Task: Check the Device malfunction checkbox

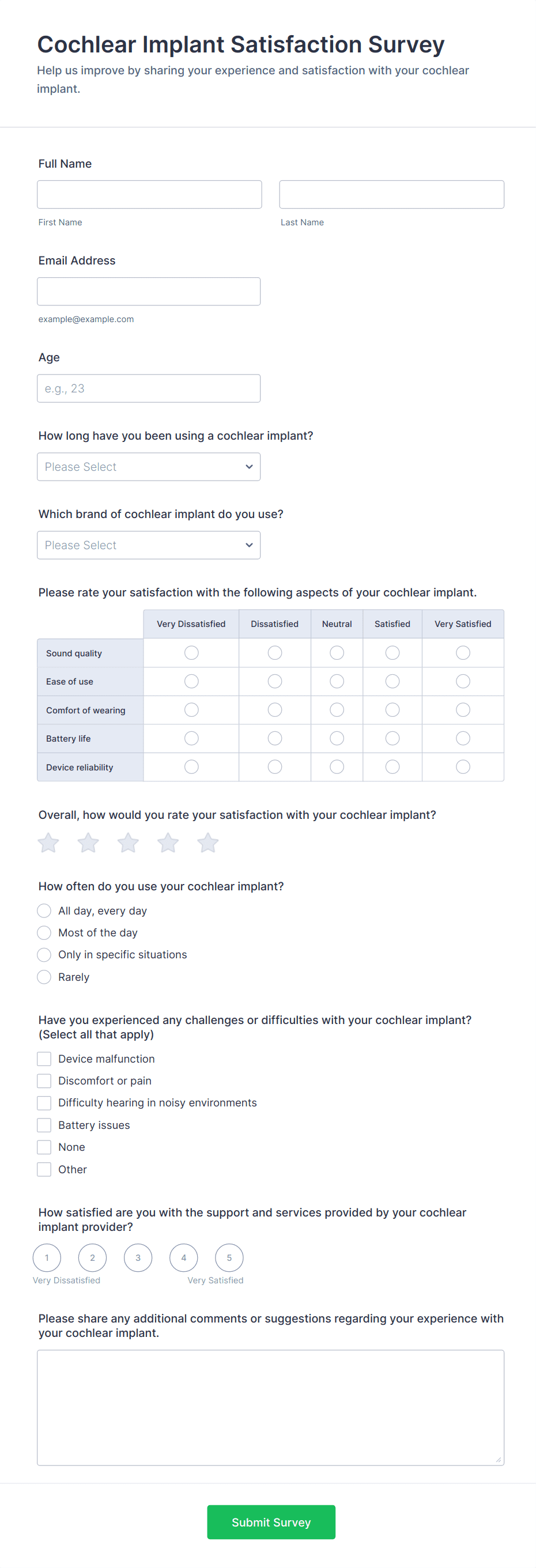Action: click(44, 1059)
